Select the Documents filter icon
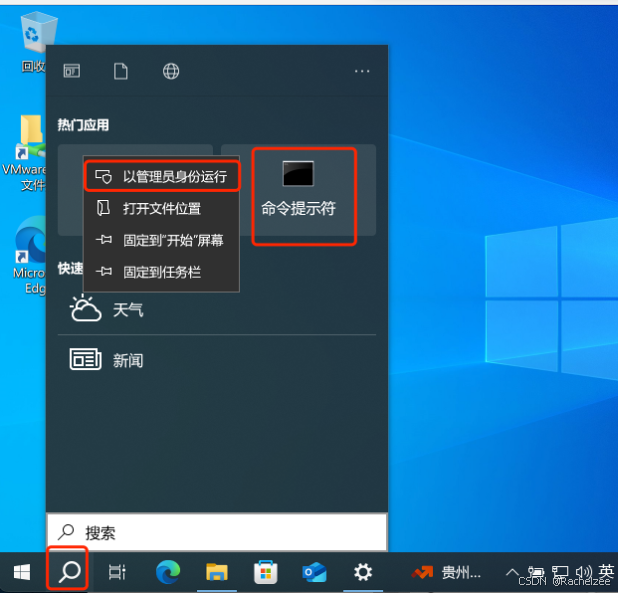The height and width of the screenshot is (593, 618). click(x=121, y=71)
